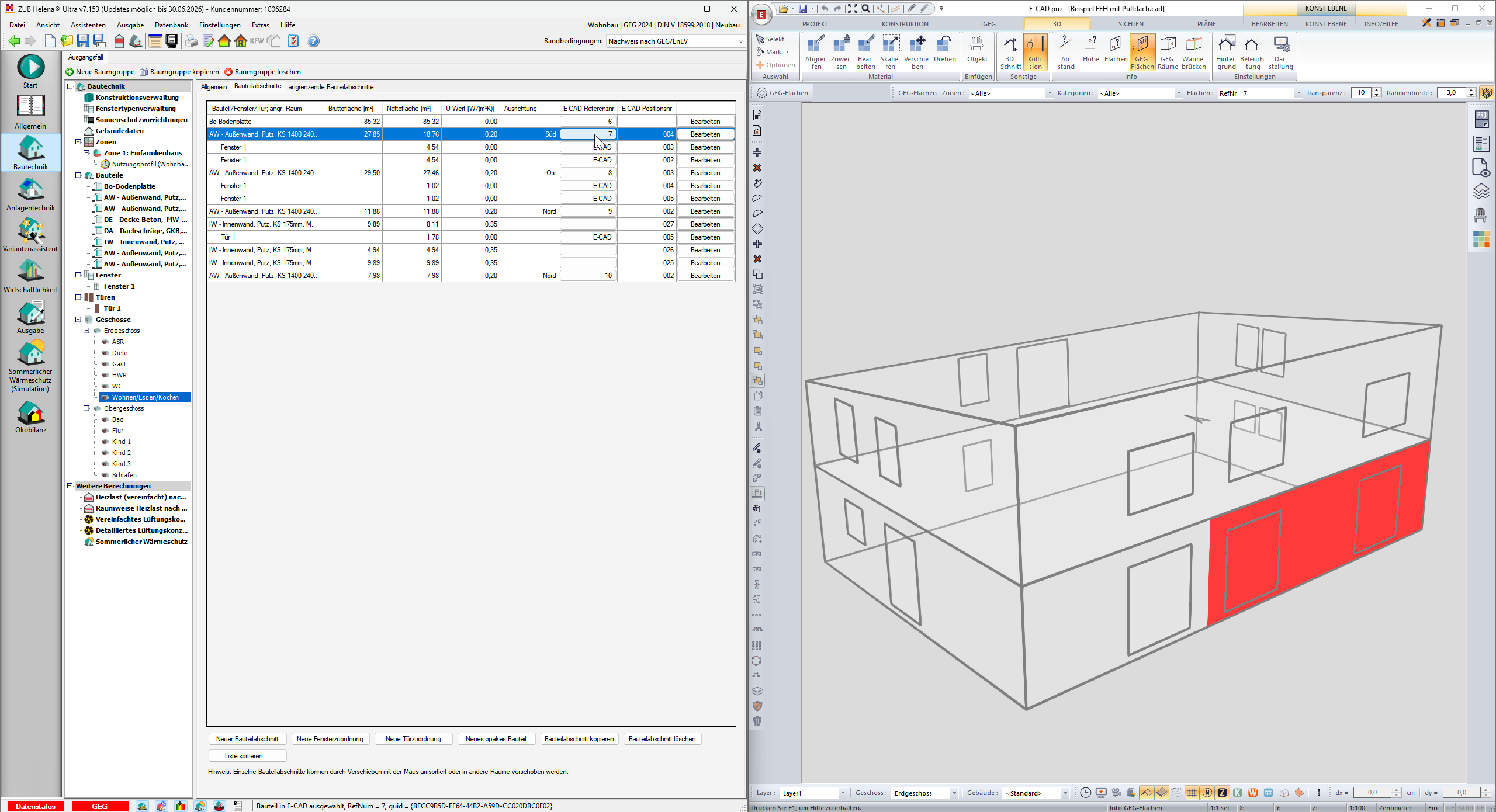Click the Objekt Einfügen icon
The width and height of the screenshot is (1496, 812).
[x=977, y=53]
